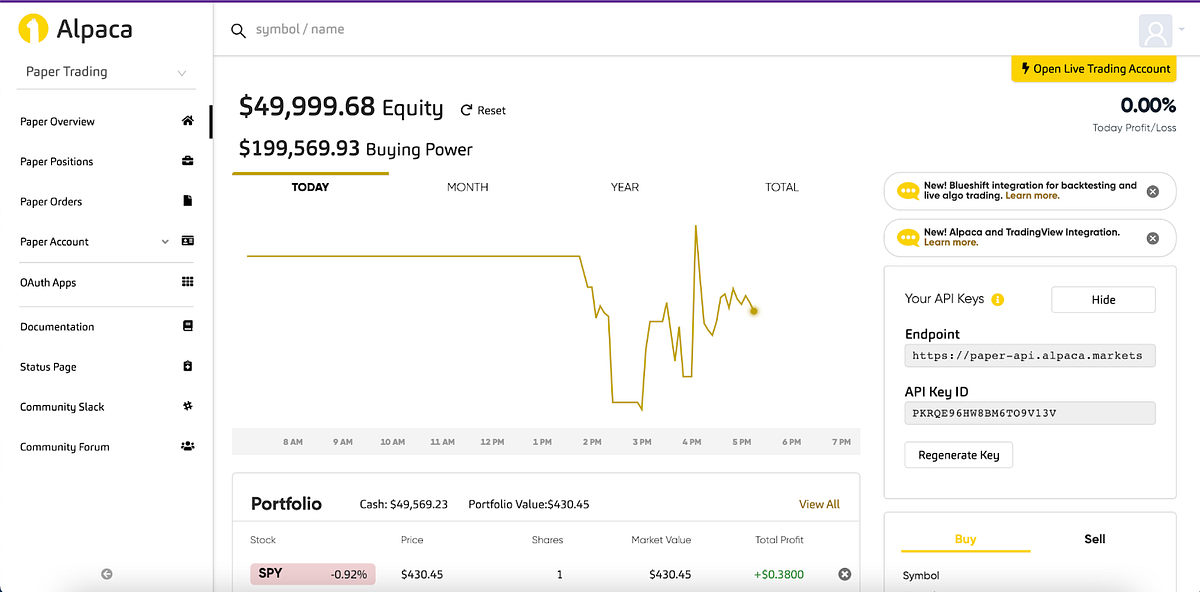Open Community Slack via the Slack icon

pyautogui.click(x=187, y=406)
